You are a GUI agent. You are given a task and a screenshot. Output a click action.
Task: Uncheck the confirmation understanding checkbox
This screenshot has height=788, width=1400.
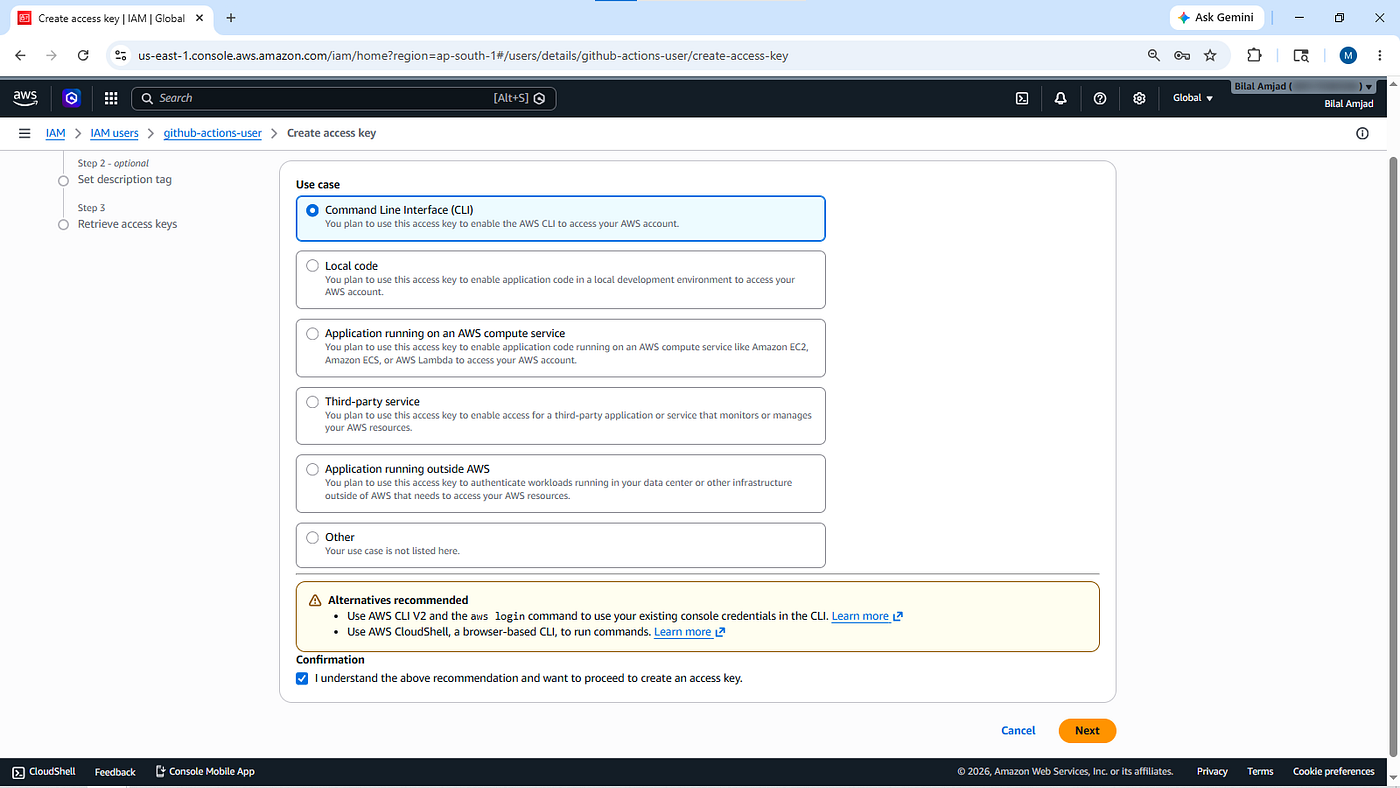click(302, 678)
